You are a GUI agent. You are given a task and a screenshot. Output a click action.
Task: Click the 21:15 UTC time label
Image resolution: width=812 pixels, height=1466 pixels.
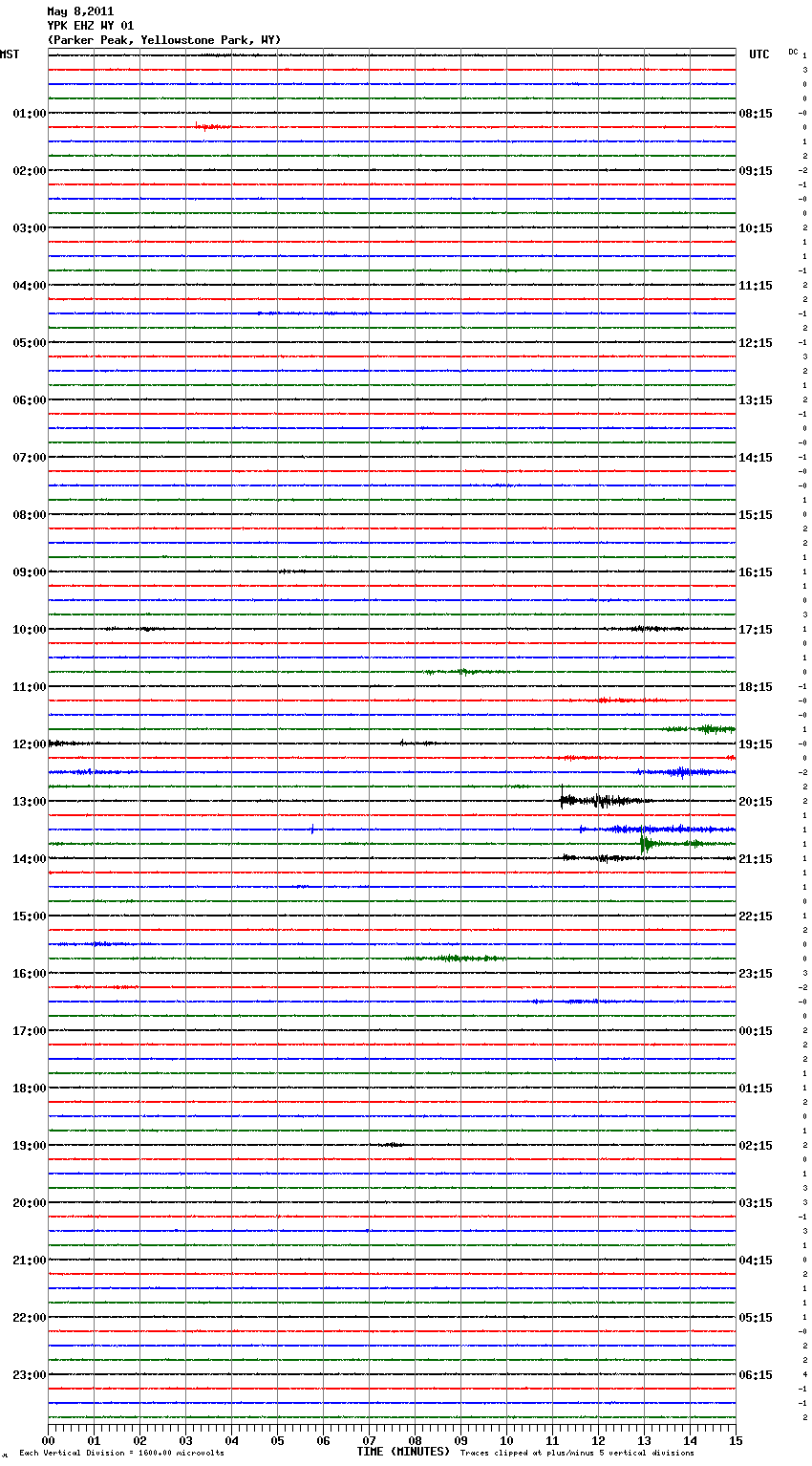[756, 859]
